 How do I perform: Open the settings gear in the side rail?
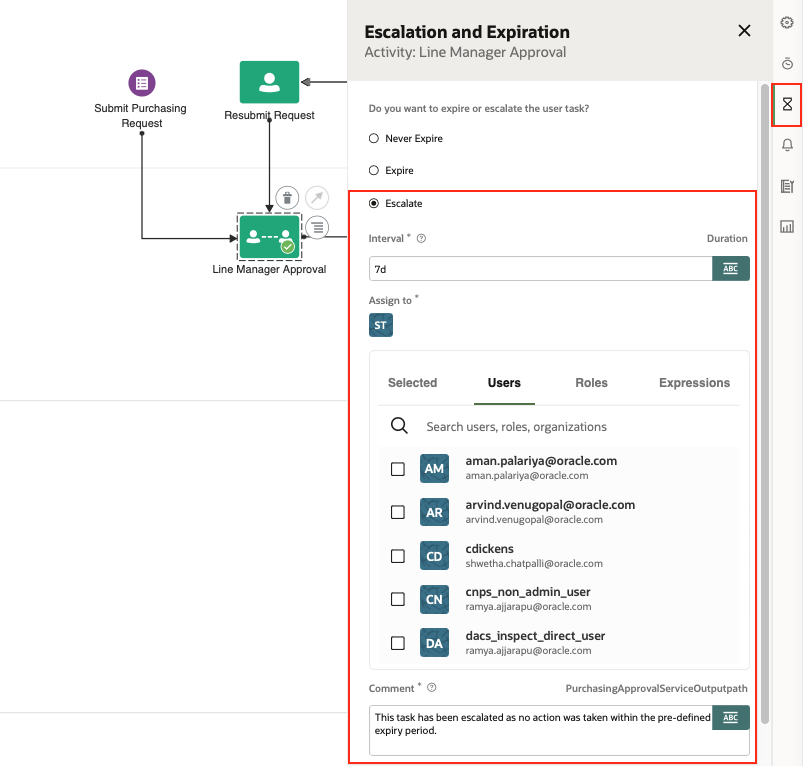[x=787, y=23]
